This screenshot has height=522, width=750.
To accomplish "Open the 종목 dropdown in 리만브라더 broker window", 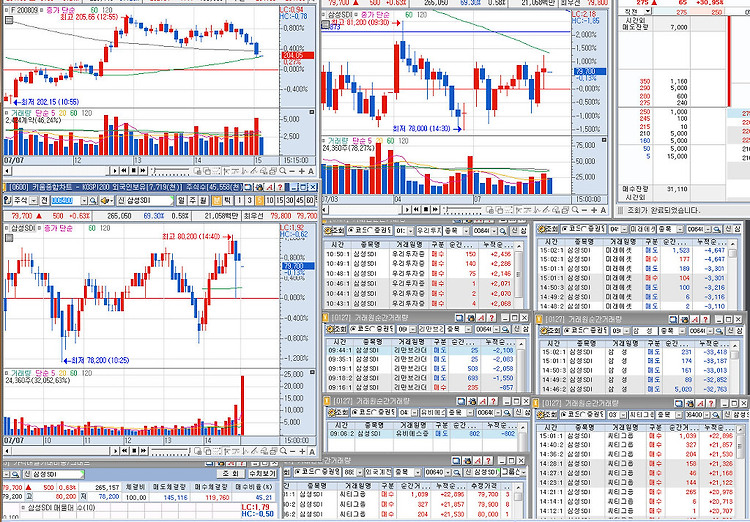I will (468, 330).
